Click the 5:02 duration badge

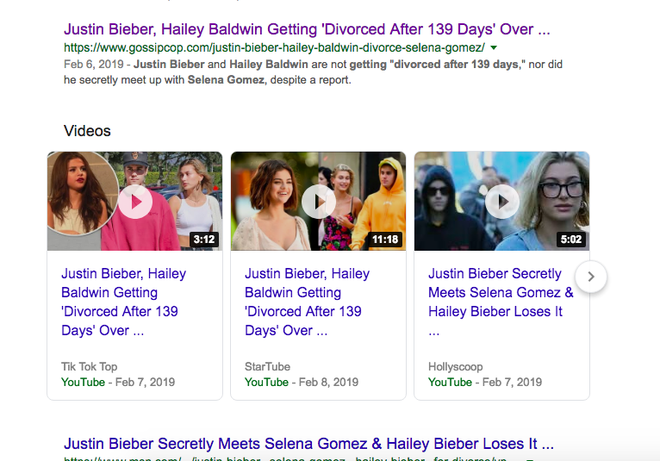(571, 240)
